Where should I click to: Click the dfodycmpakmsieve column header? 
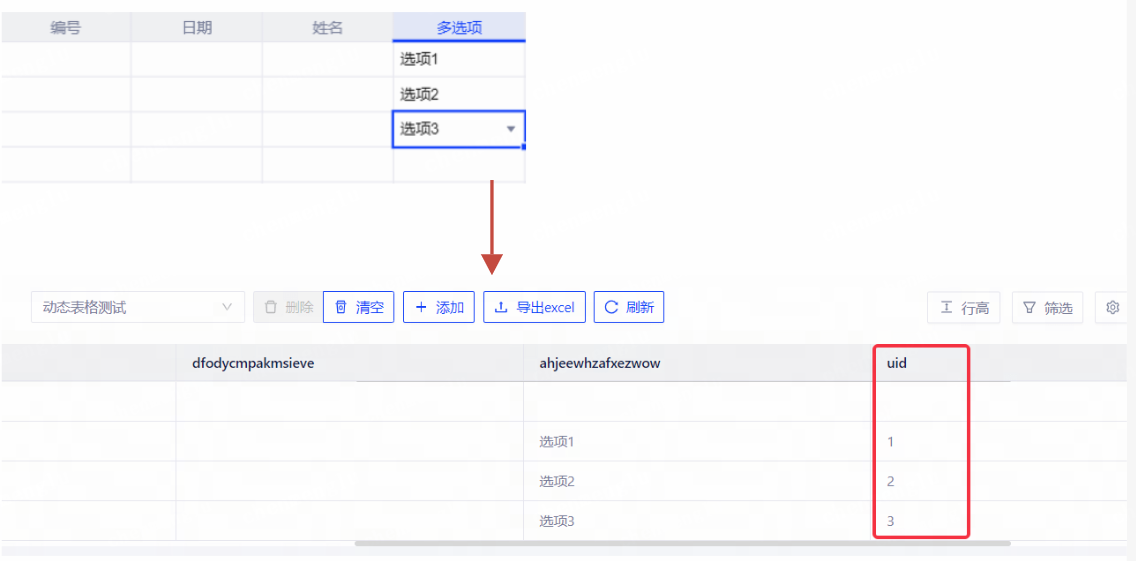tap(253, 363)
